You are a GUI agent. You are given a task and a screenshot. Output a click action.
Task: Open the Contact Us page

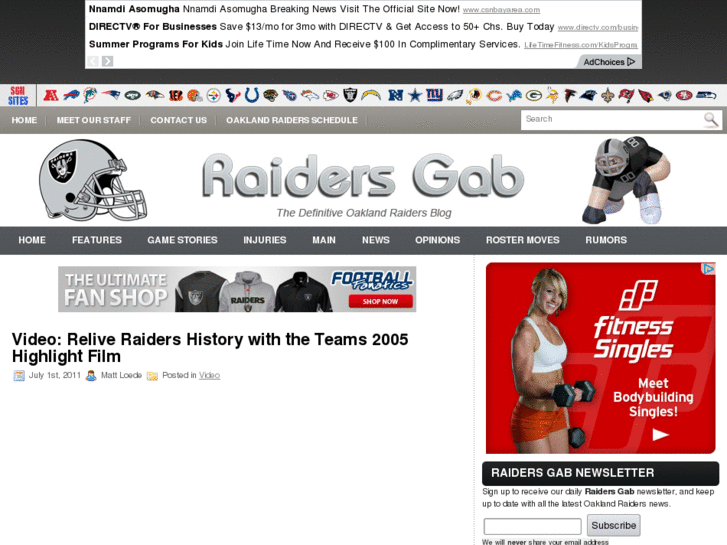[179, 120]
